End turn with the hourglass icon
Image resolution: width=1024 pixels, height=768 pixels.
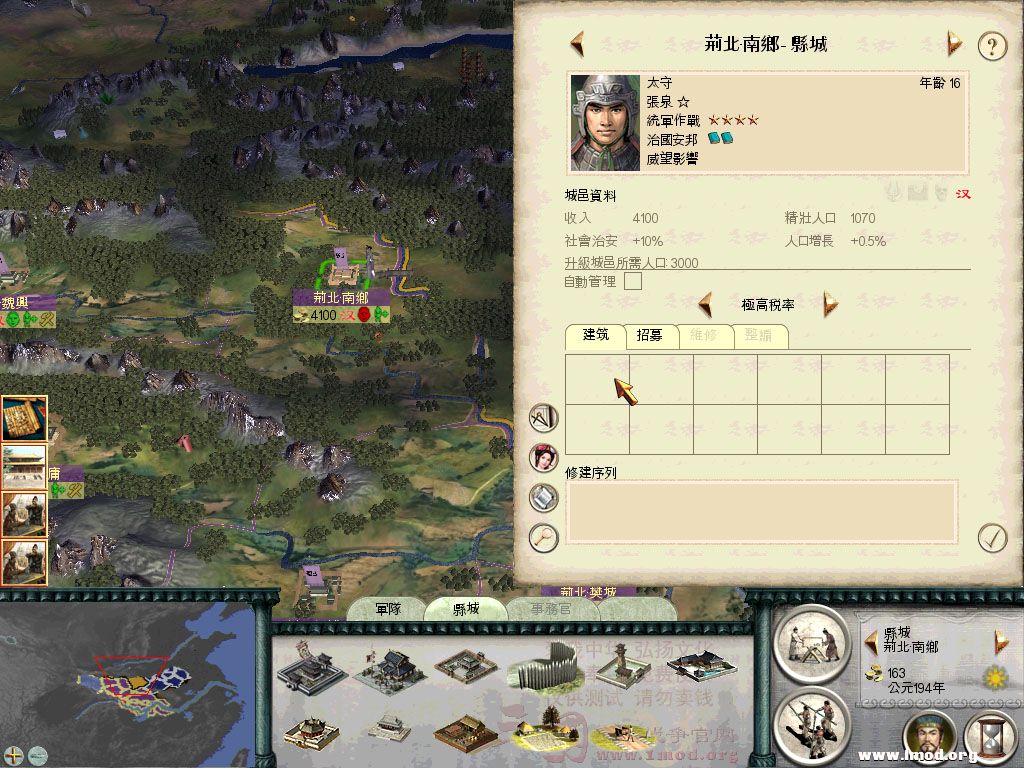click(991, 737)
